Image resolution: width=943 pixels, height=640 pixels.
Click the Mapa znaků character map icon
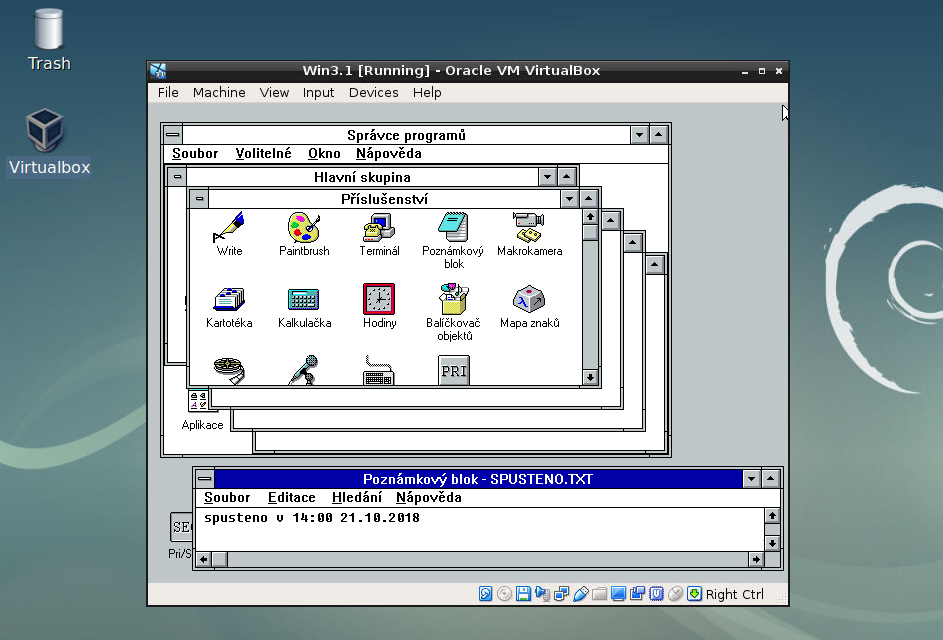pos(529,299)
